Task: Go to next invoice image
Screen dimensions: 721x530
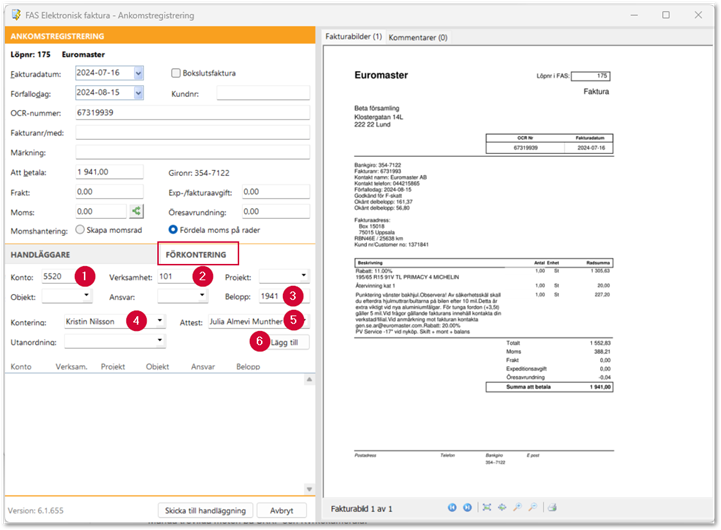Action: click(x=467, y=507)
